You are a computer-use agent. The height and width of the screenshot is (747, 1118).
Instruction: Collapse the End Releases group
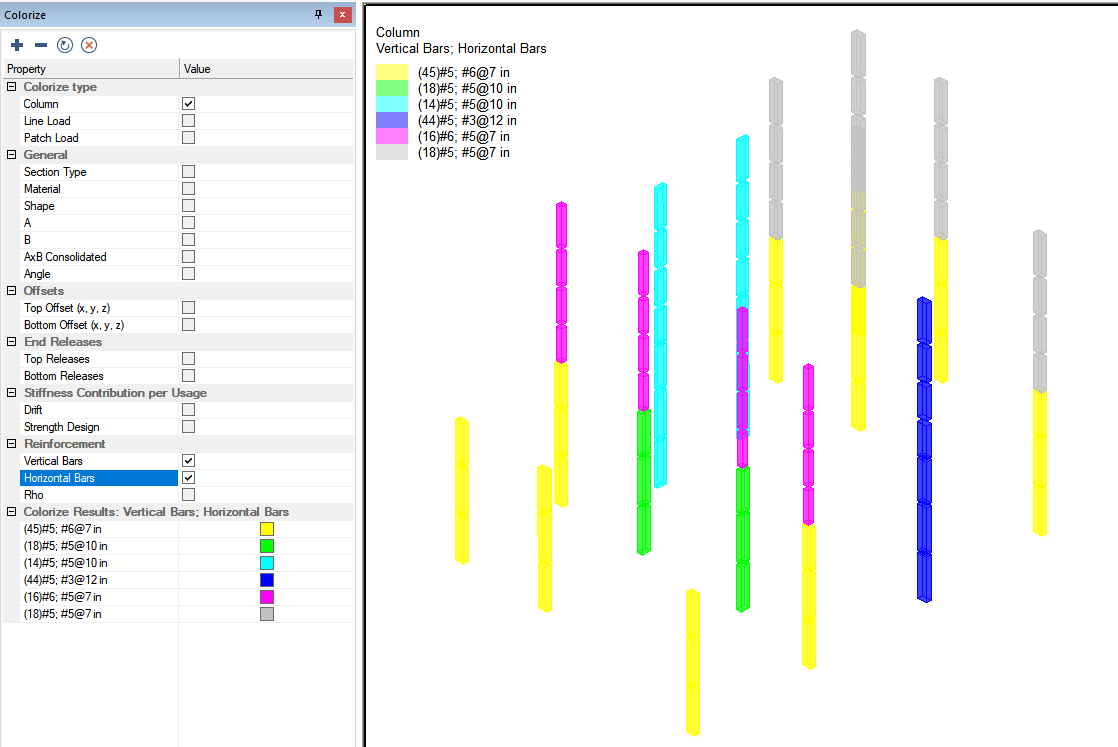[12, 342]
